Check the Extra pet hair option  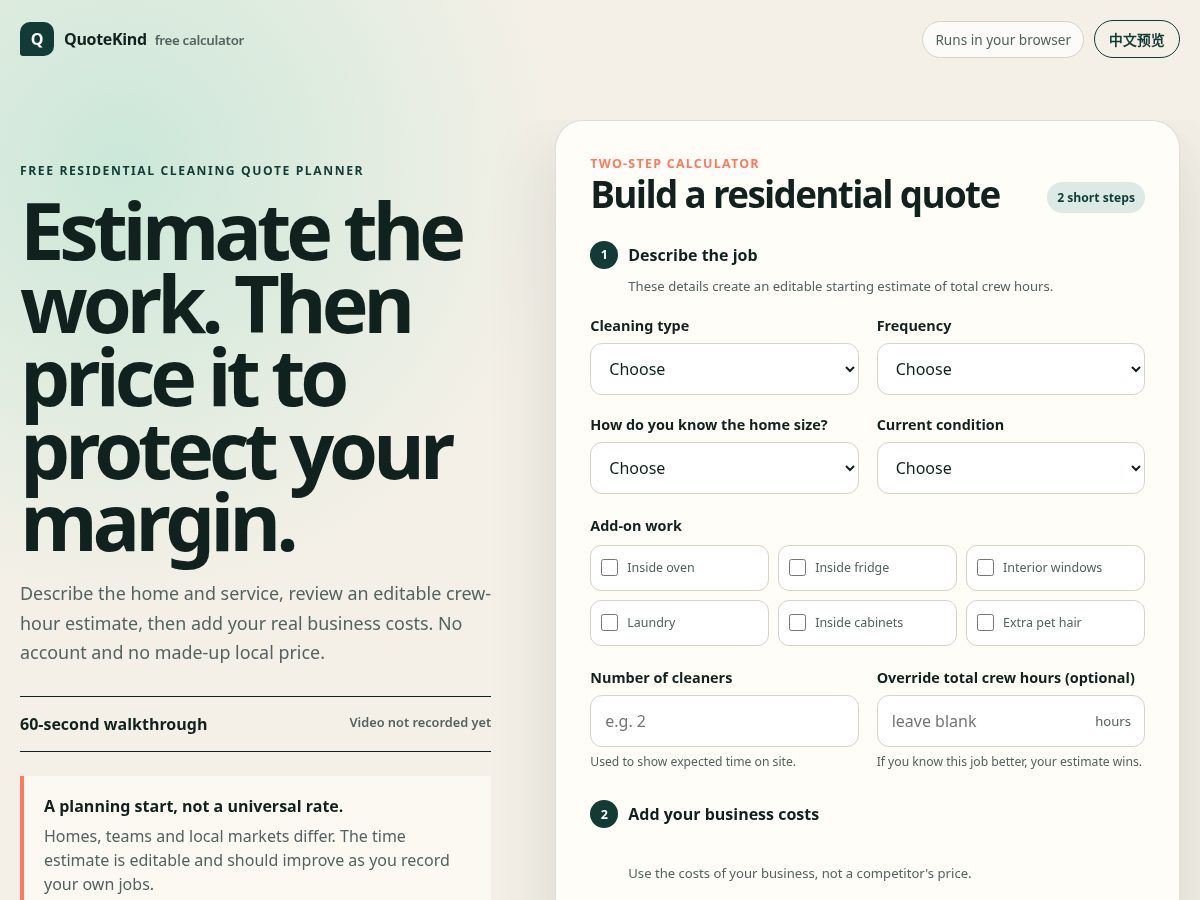[985, 622]
